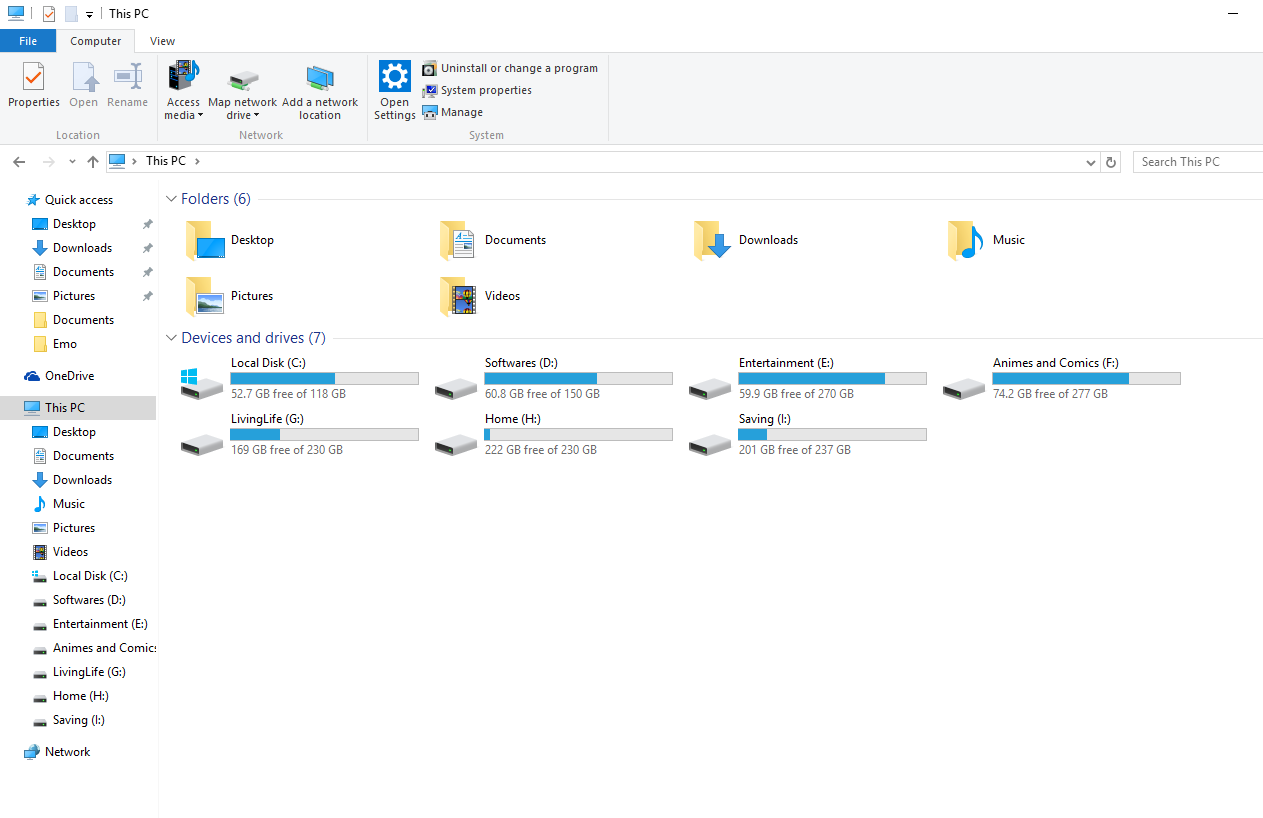Image resolution: width=1263 pixels, height=818 pixels.
Task: Select Network in the navigation pane
Action: [67, 752]
